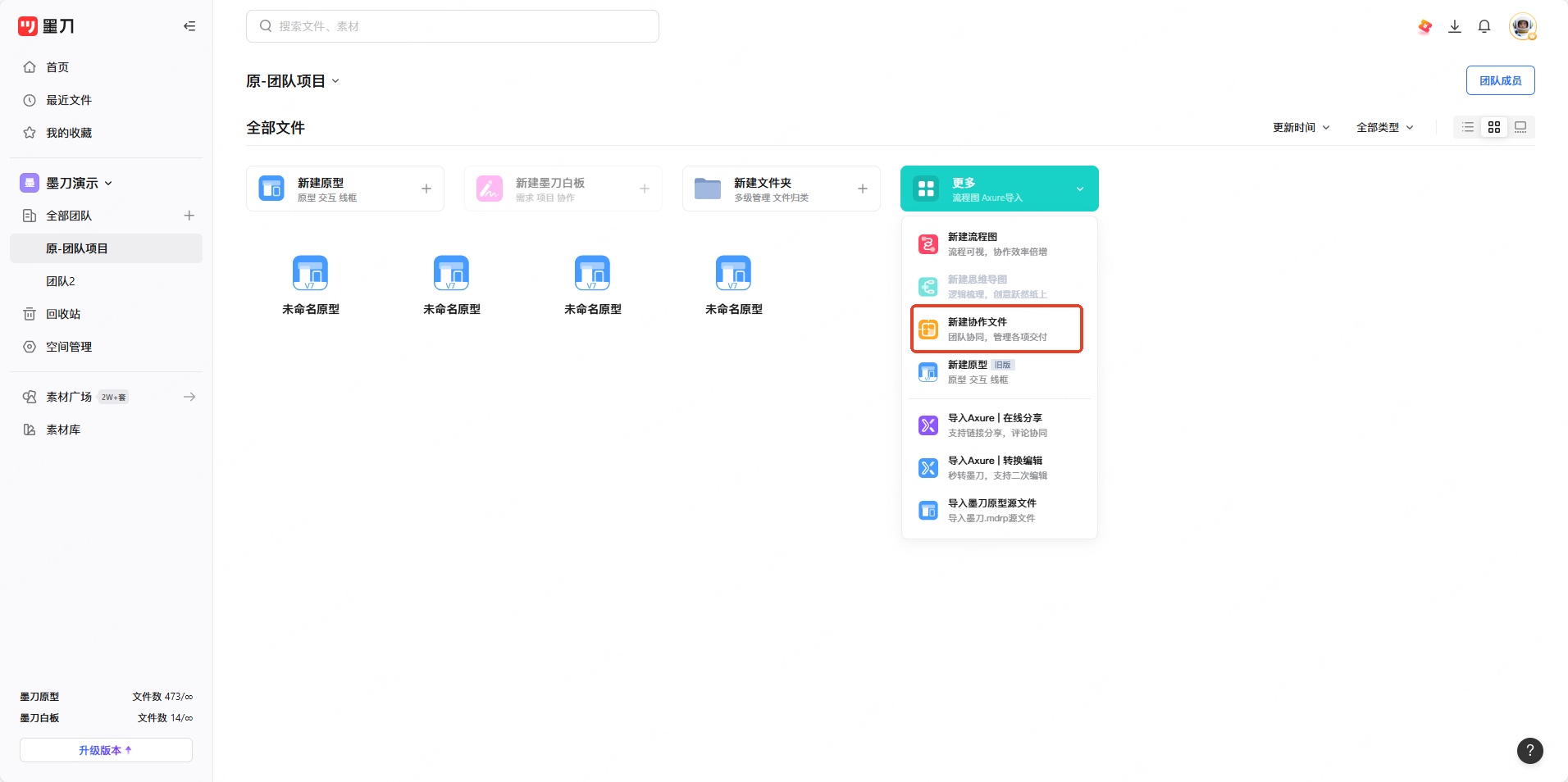Select 新建思维导图 from menu

tap(1000, 286)
